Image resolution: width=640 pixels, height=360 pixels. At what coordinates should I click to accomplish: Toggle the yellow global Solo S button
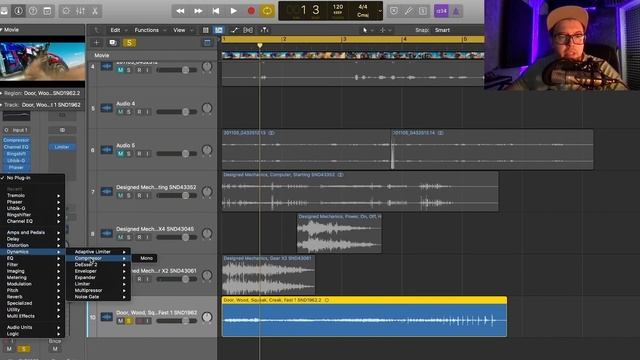pos(129,43)
